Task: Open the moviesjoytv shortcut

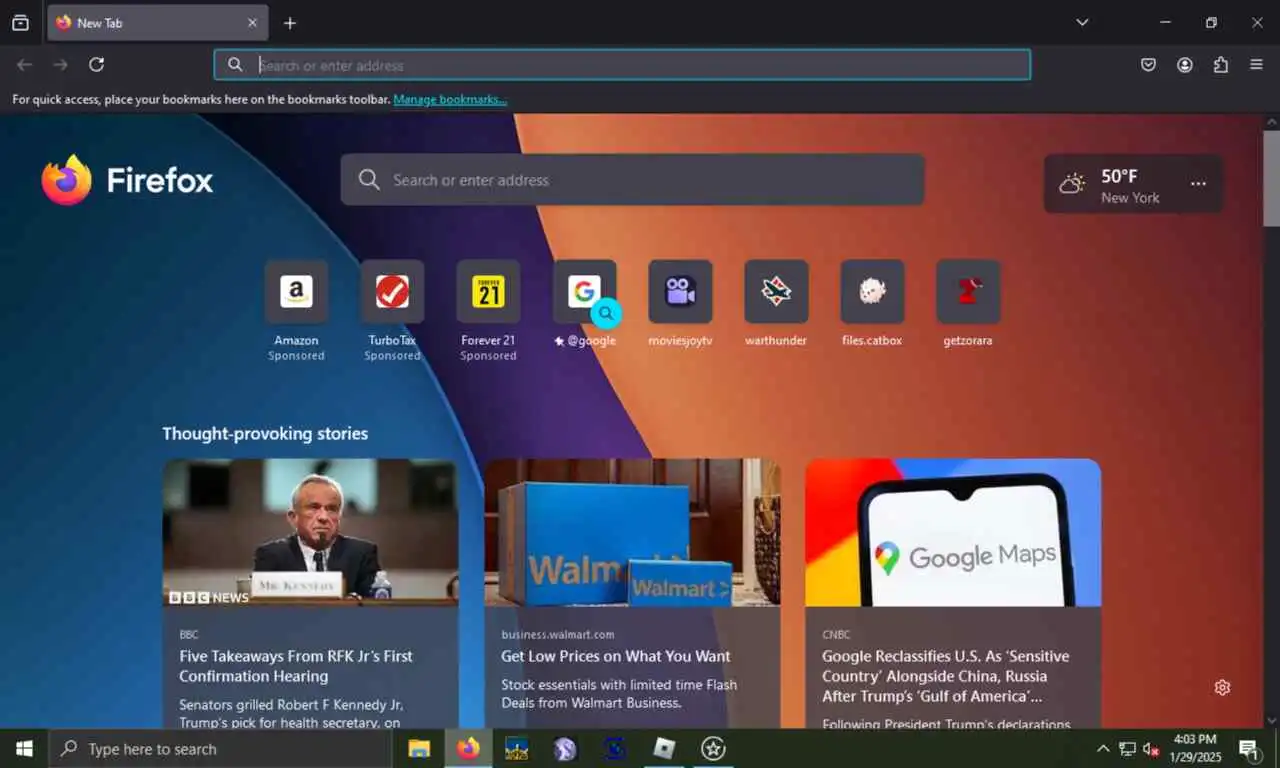Action: 680,292
